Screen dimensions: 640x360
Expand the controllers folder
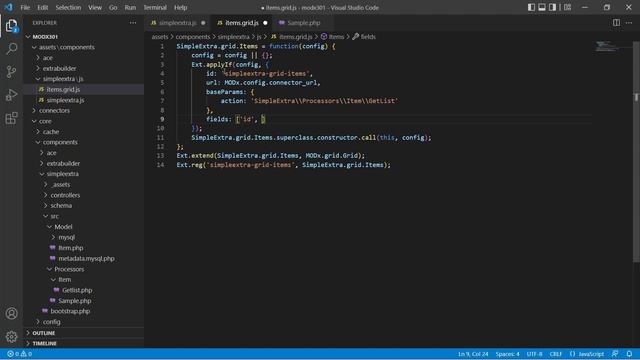coord(83,195)
